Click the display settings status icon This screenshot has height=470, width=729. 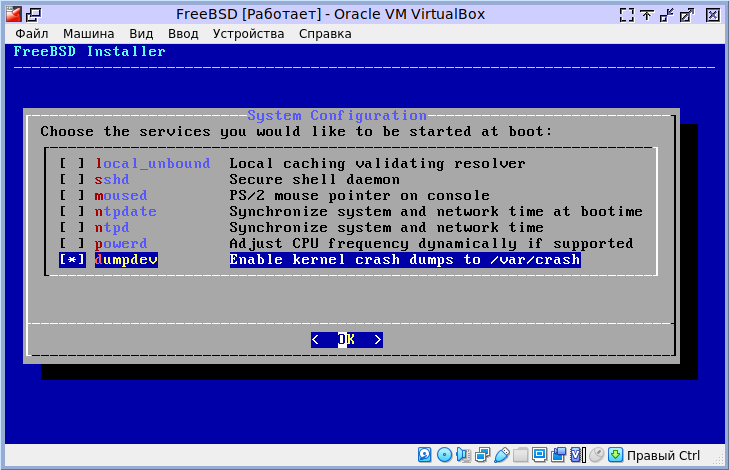tap(539, 455)
